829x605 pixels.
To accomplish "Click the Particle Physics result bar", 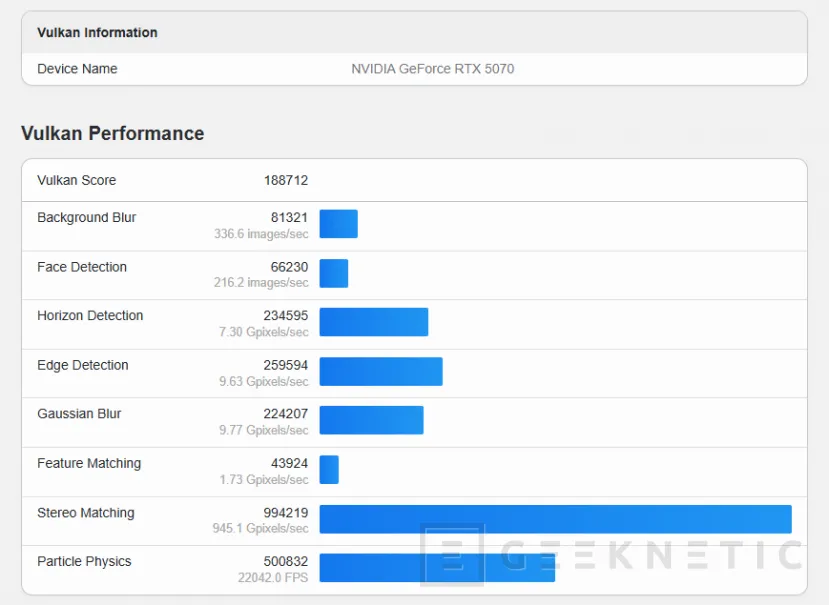I will 435,567.
